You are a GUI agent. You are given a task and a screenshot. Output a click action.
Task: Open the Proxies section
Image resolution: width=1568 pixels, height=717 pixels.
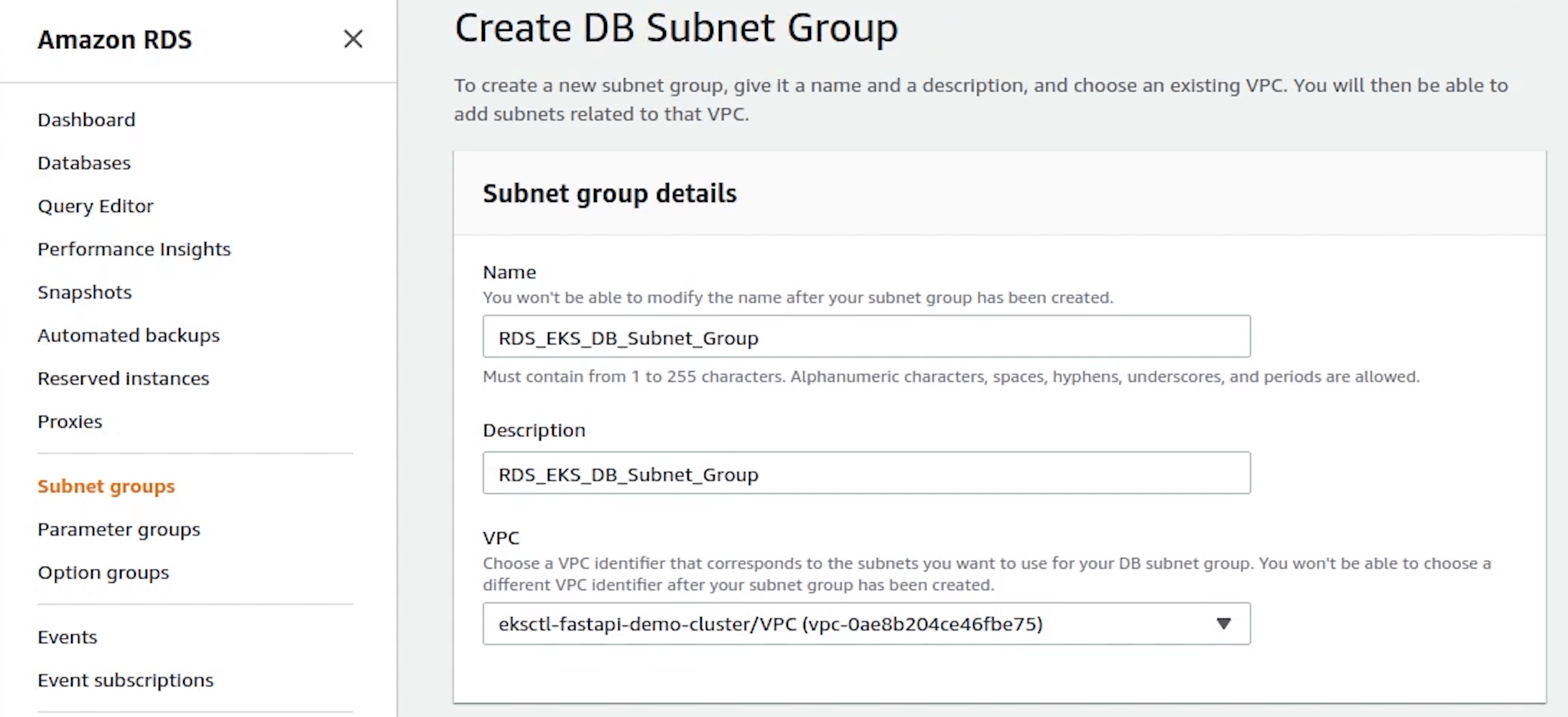70,422
